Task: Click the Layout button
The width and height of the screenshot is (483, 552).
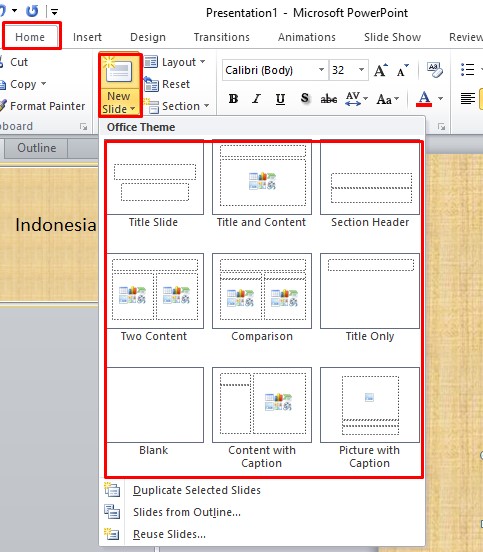Action: (175, 62)
